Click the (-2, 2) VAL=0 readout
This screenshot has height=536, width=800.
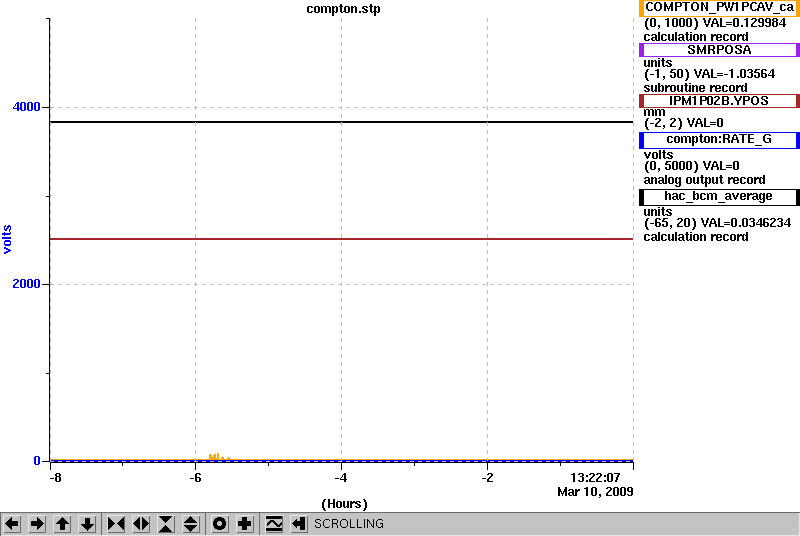tap(684, 123)
